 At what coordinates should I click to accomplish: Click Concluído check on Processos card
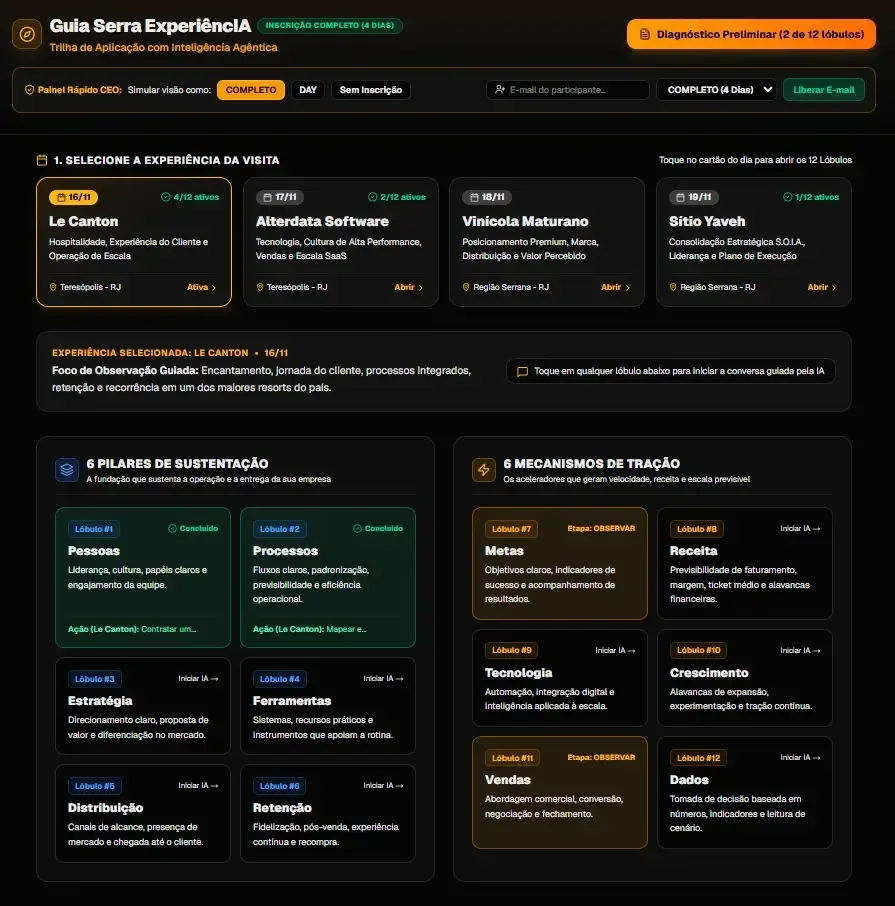click(x=378, y=529)
